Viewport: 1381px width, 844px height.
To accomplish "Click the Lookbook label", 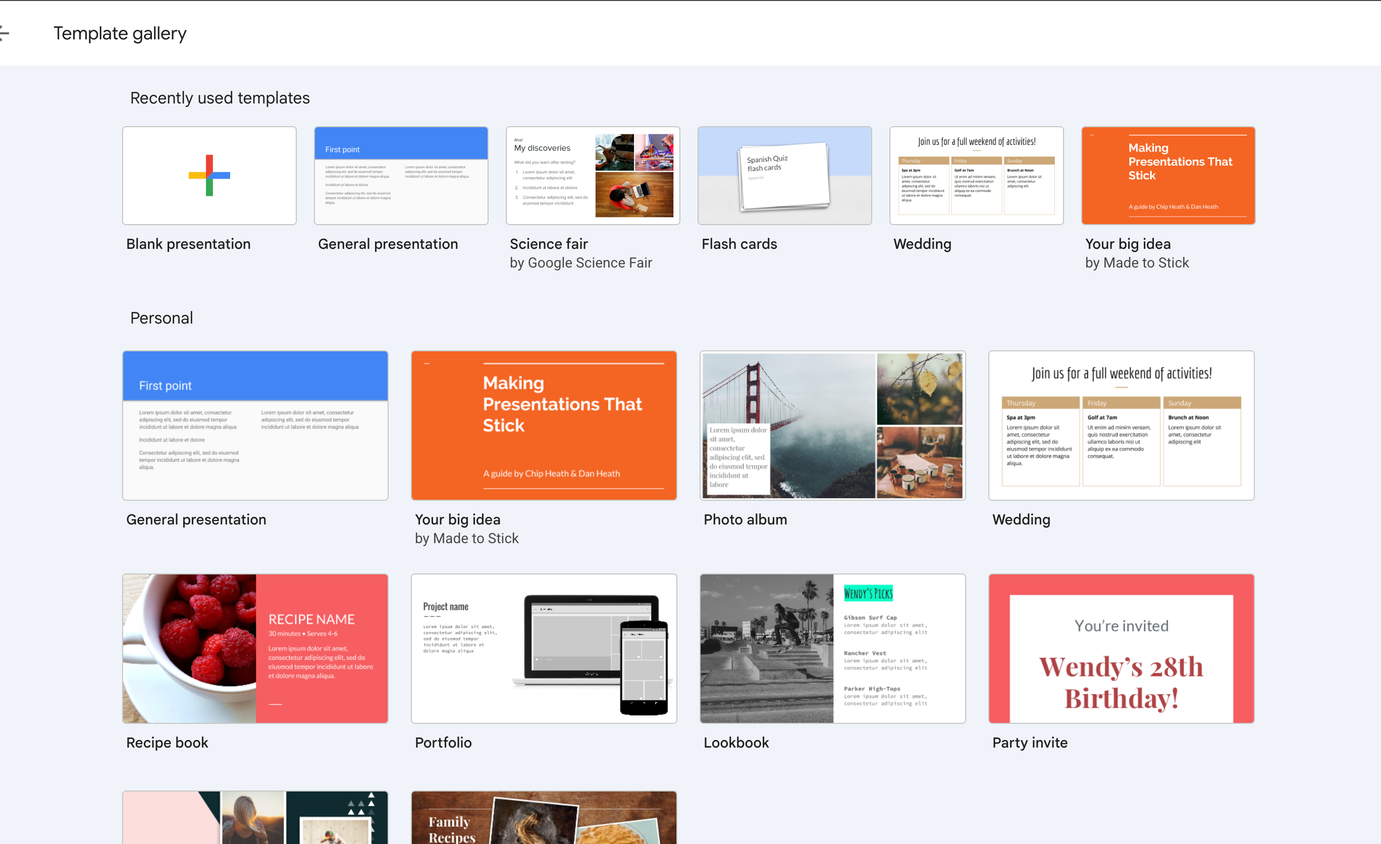I will pyautogui.click(x=736, y=743).
